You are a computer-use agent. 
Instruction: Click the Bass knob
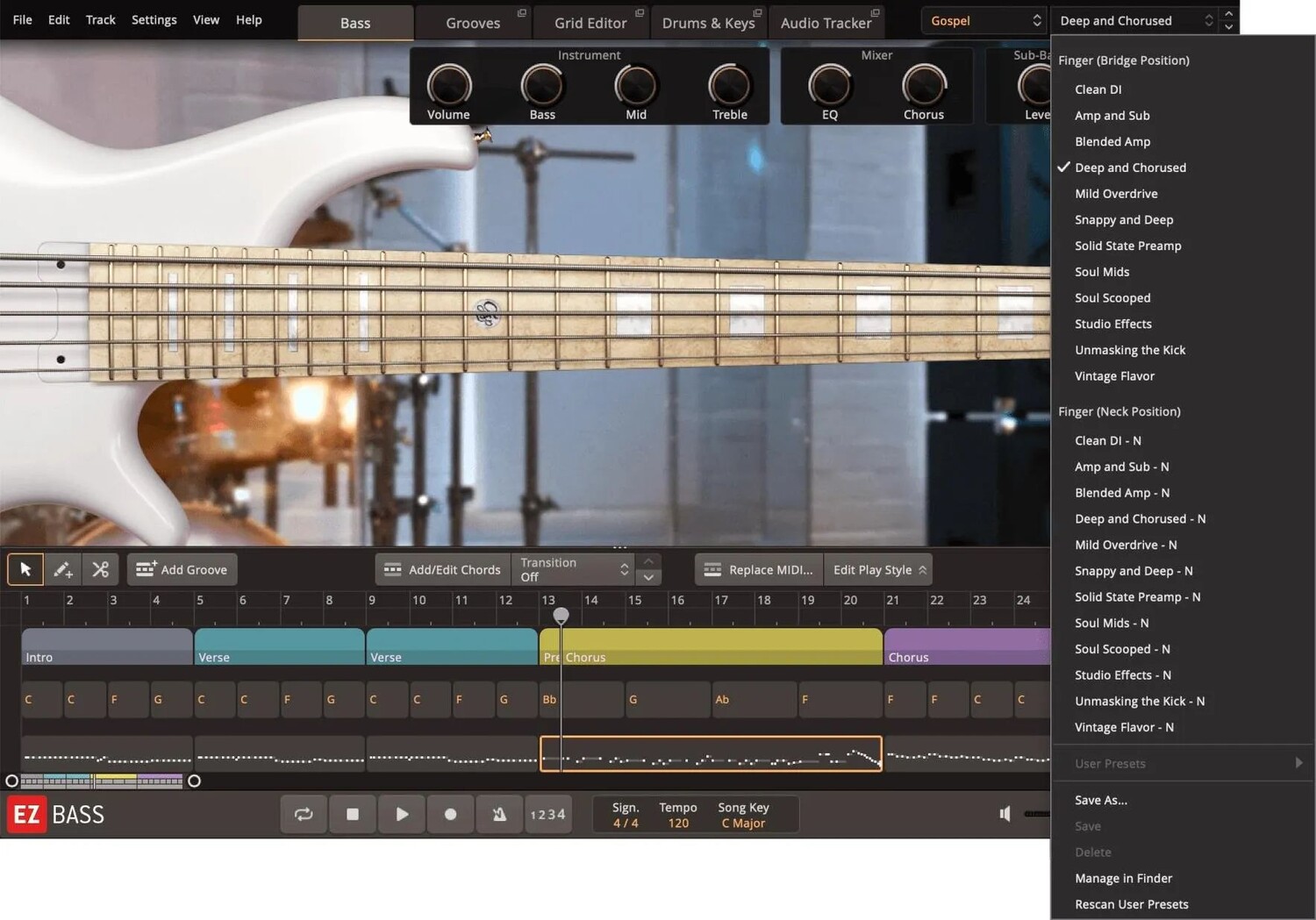coord(542,86)
